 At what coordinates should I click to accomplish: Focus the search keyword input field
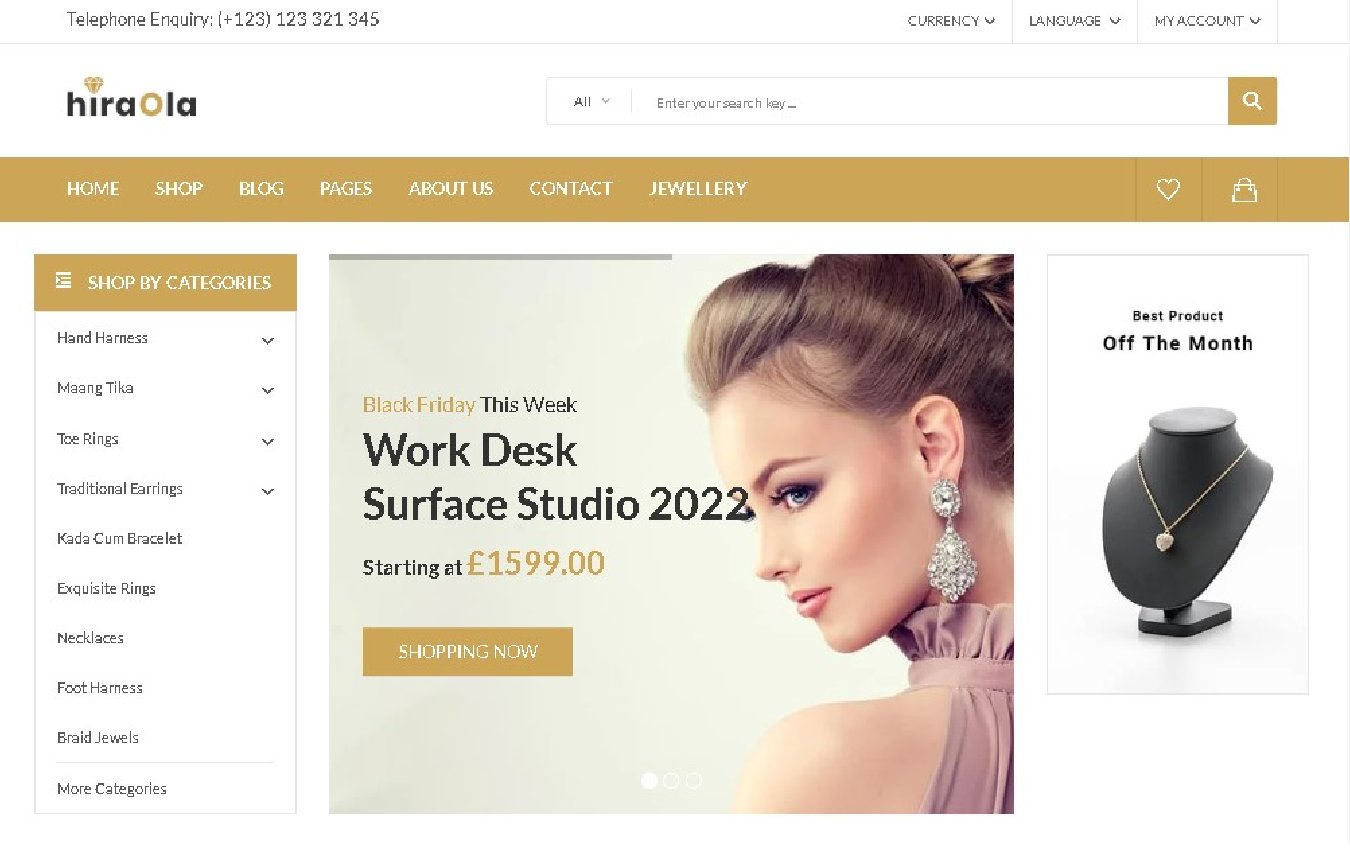930,101
